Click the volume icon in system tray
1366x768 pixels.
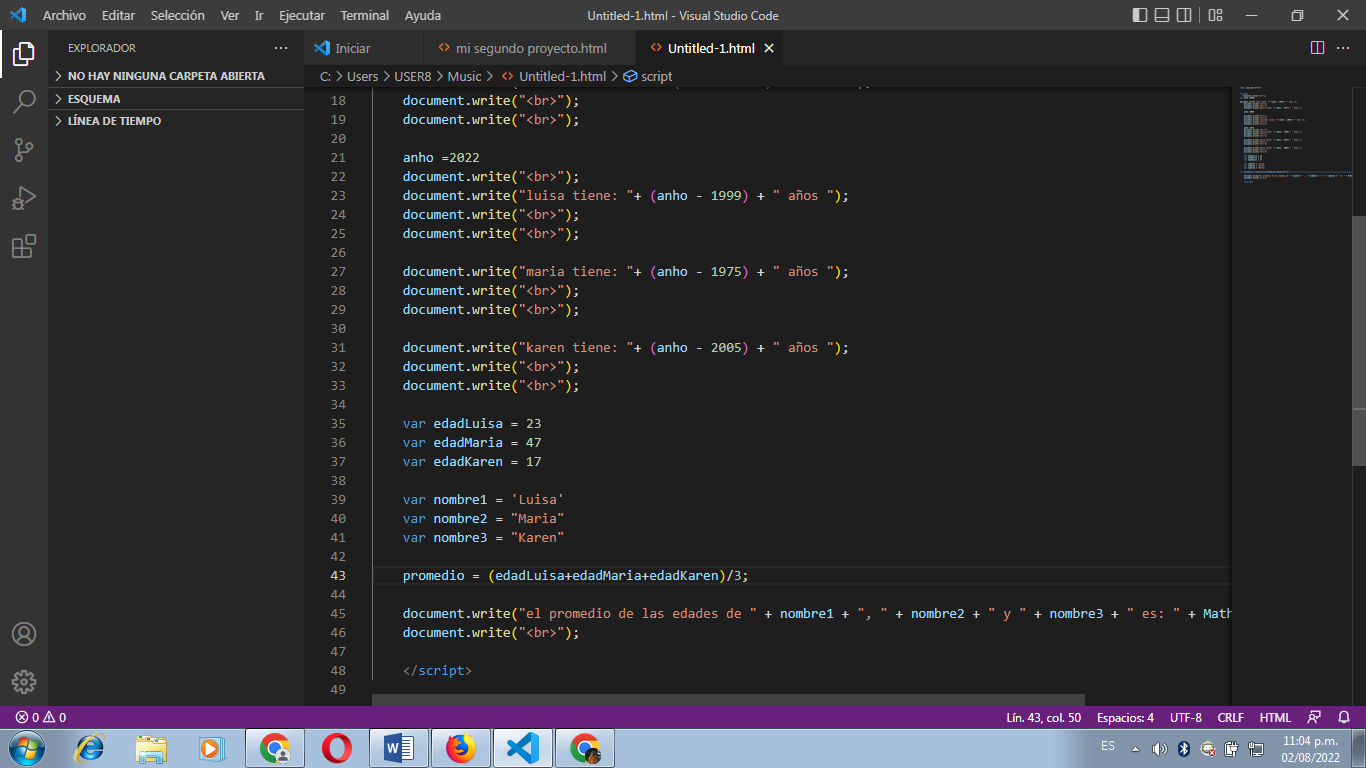(x=1159, y=748)
